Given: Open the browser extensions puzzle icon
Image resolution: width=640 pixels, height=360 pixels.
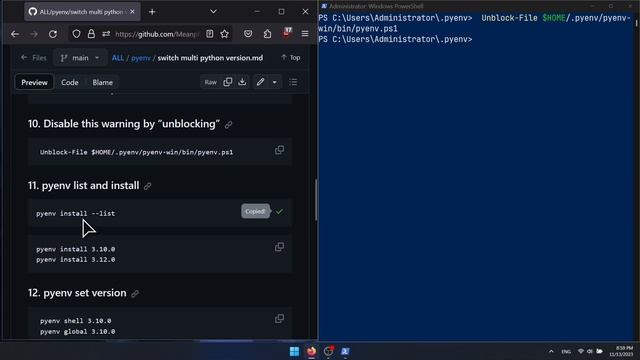Looking at the screenshot, I should pyautogui.click(x=267, y=34).
